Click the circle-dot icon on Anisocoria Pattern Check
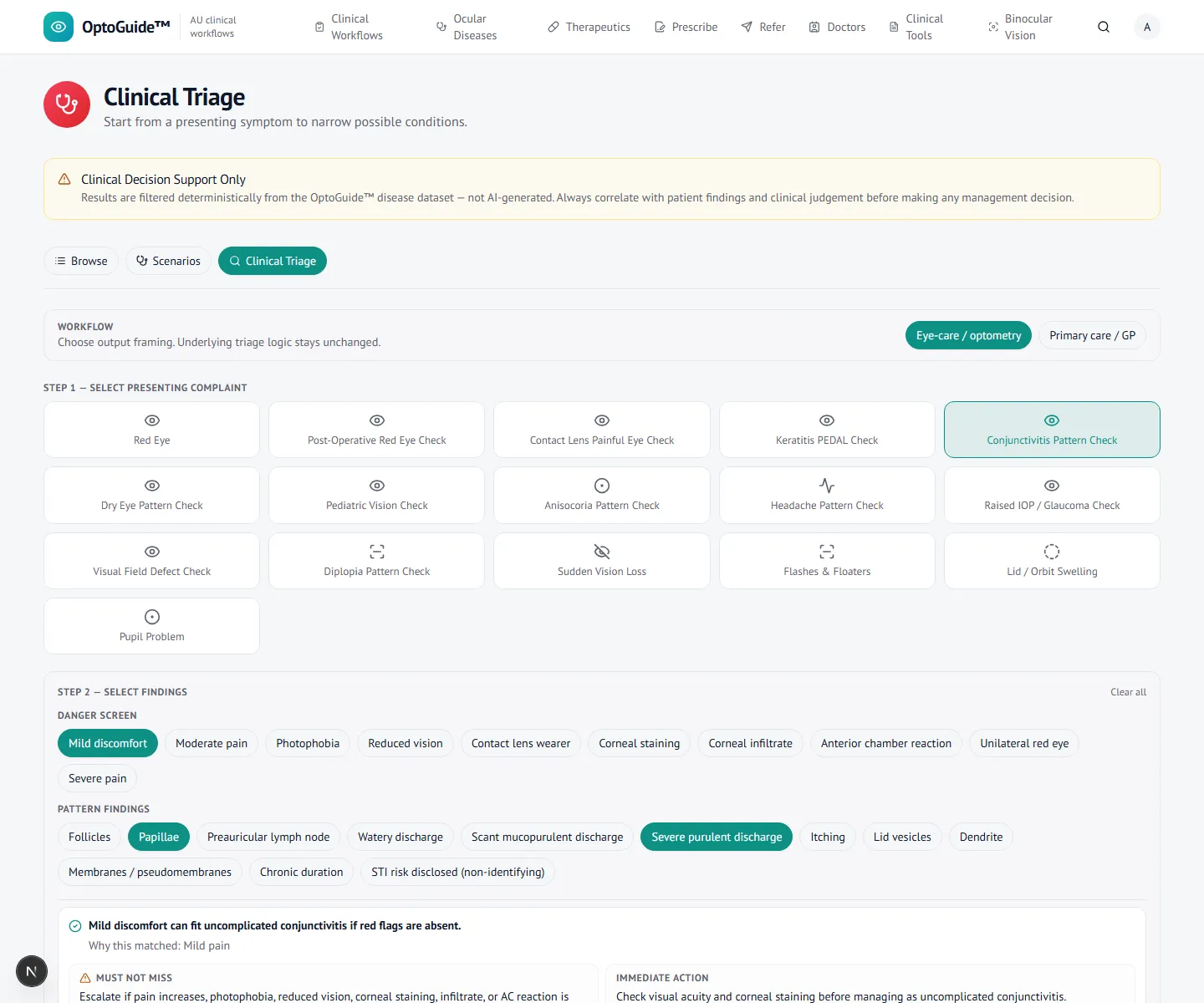 coord(602,486)
